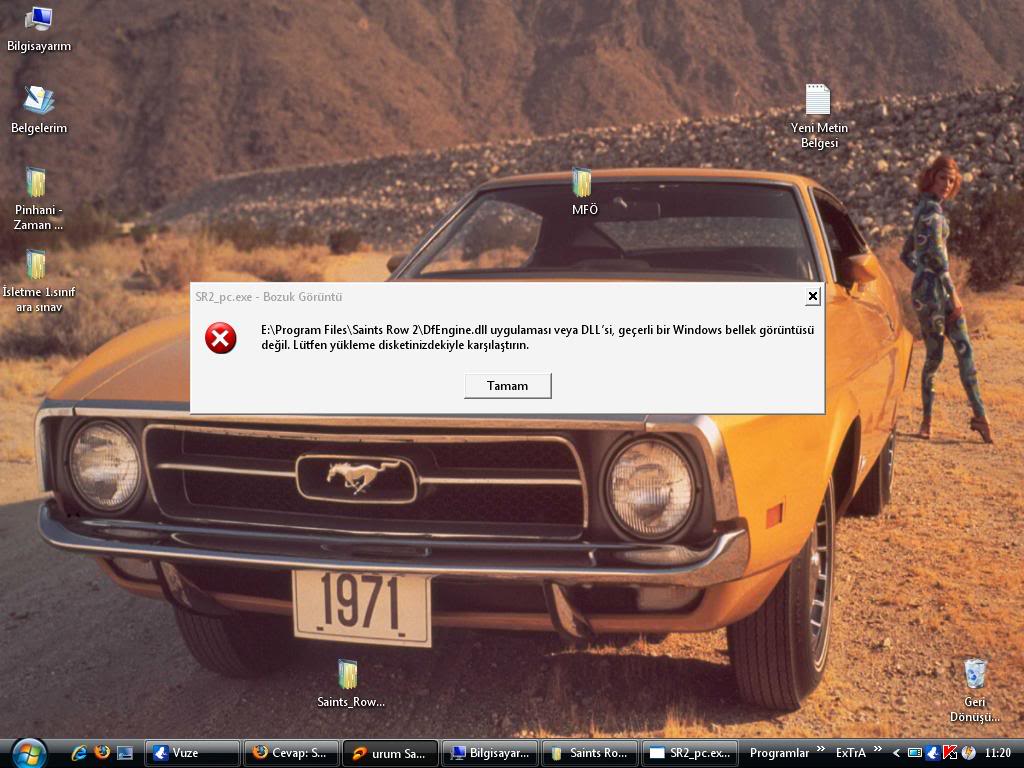
Task: Open the Bilgisayarım desktop icon
Action: tap(39, 19)
